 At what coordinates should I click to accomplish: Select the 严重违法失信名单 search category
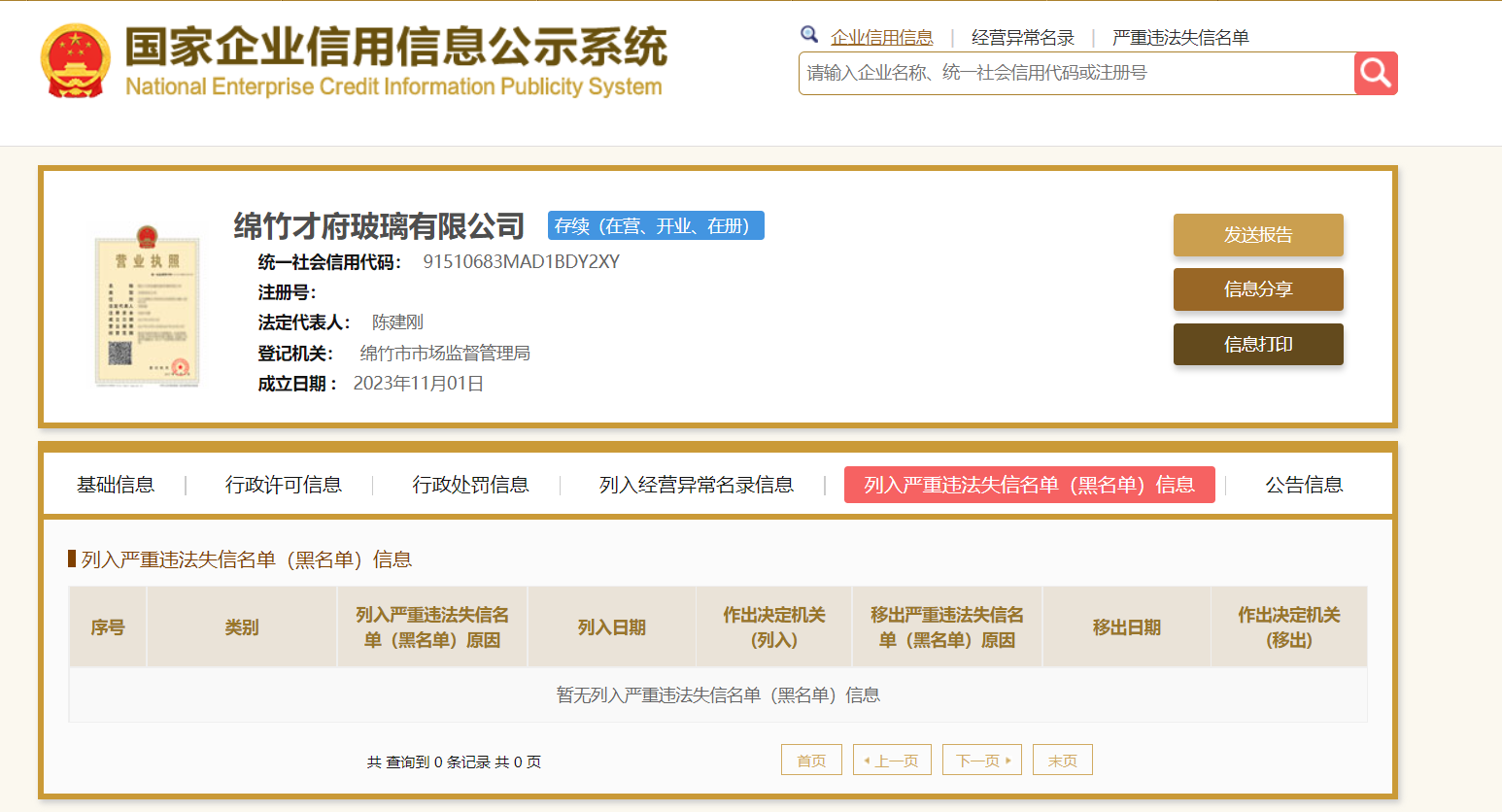(1180, 37)
